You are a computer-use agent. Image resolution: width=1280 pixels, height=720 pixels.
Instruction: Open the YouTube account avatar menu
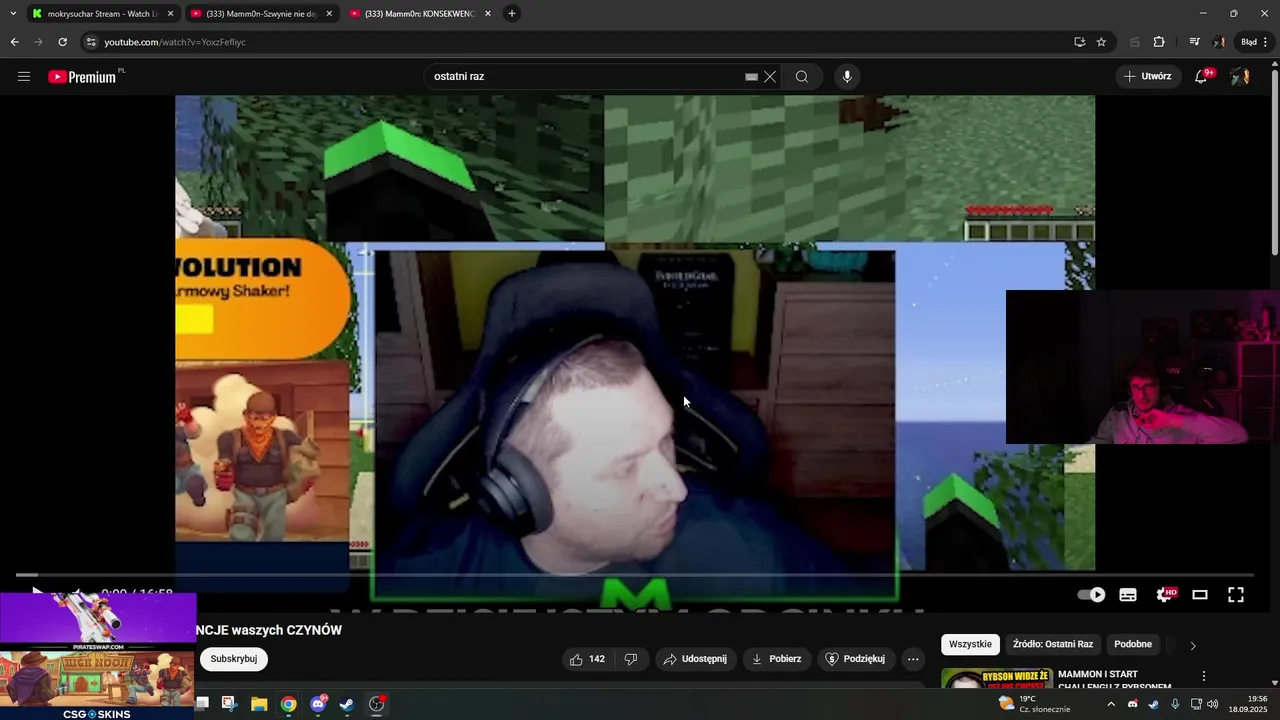(1240, 76)
